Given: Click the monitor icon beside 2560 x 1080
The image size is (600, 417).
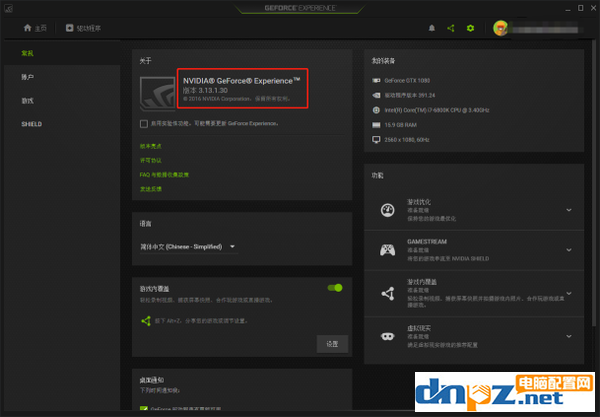Looking at the screenshot, I should (x=376, y=140).
